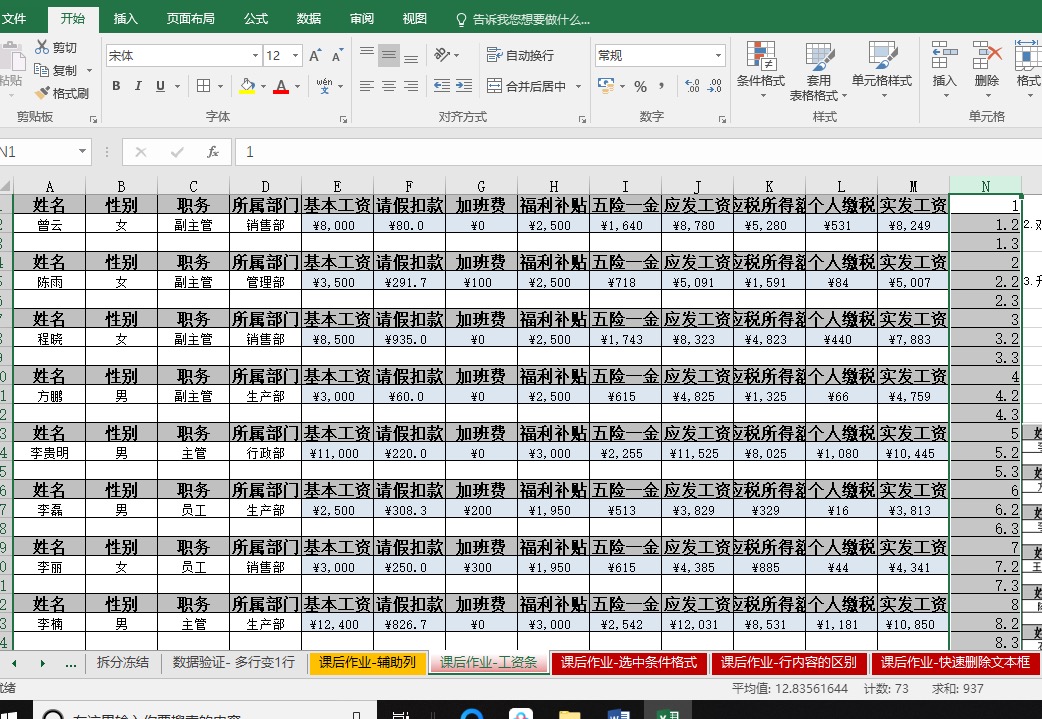Click the insert function fx icon
The image size is (1042, 719).
point(212,152)
